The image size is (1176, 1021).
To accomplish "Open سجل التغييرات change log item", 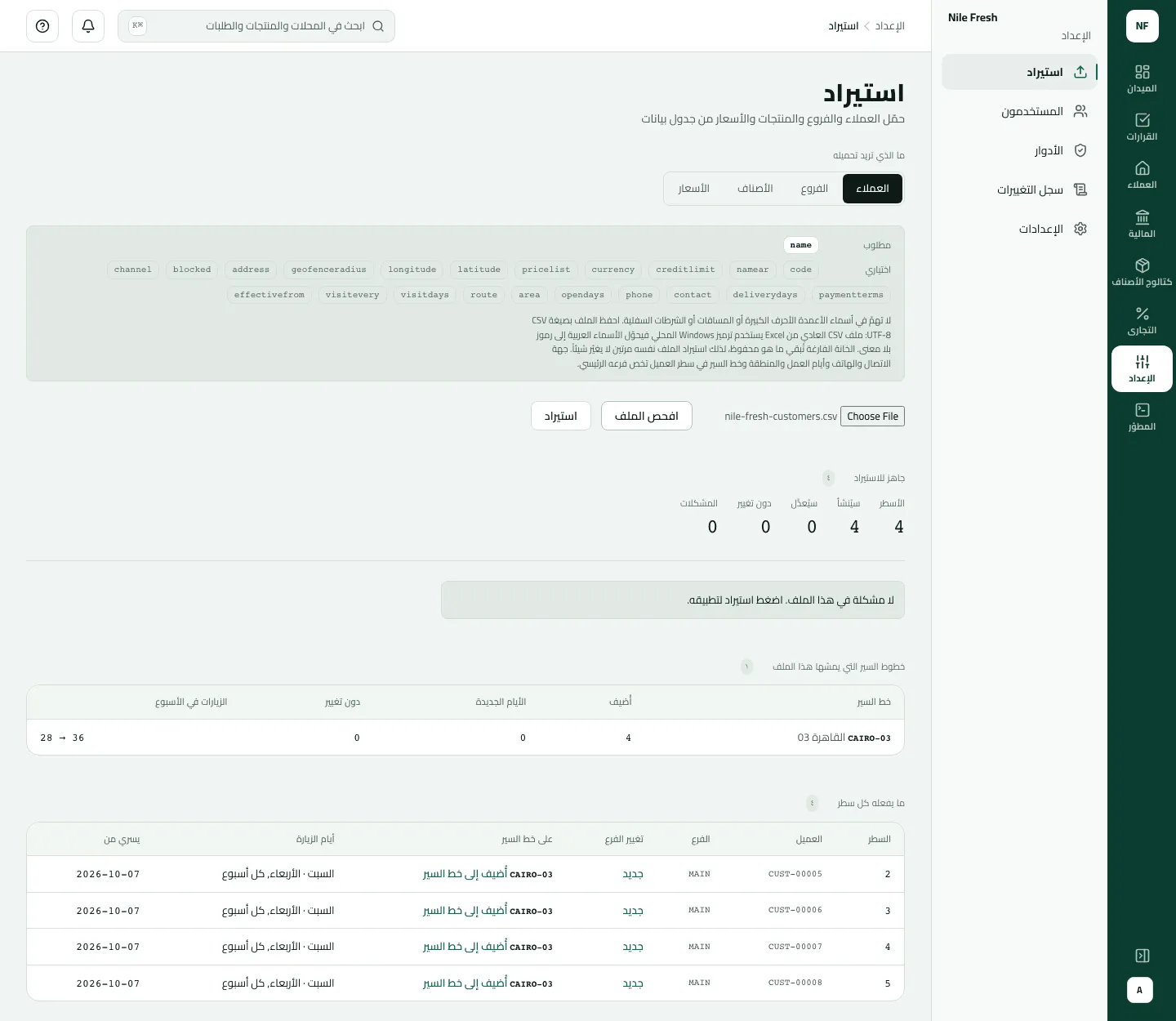I will (x=1018, y=189).
